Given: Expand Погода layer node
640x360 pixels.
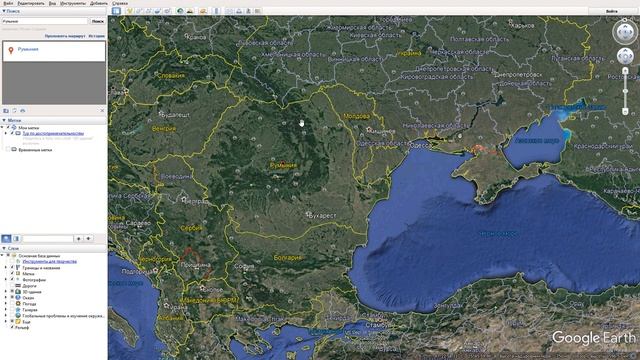Looking at the screenshot, I should click(6, 304).
